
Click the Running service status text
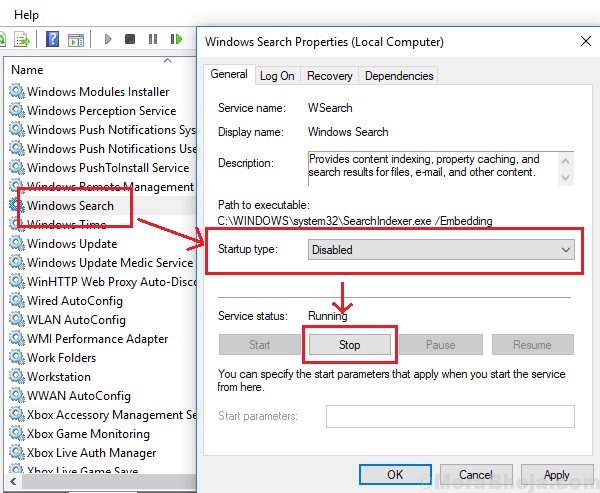[328, 316]
